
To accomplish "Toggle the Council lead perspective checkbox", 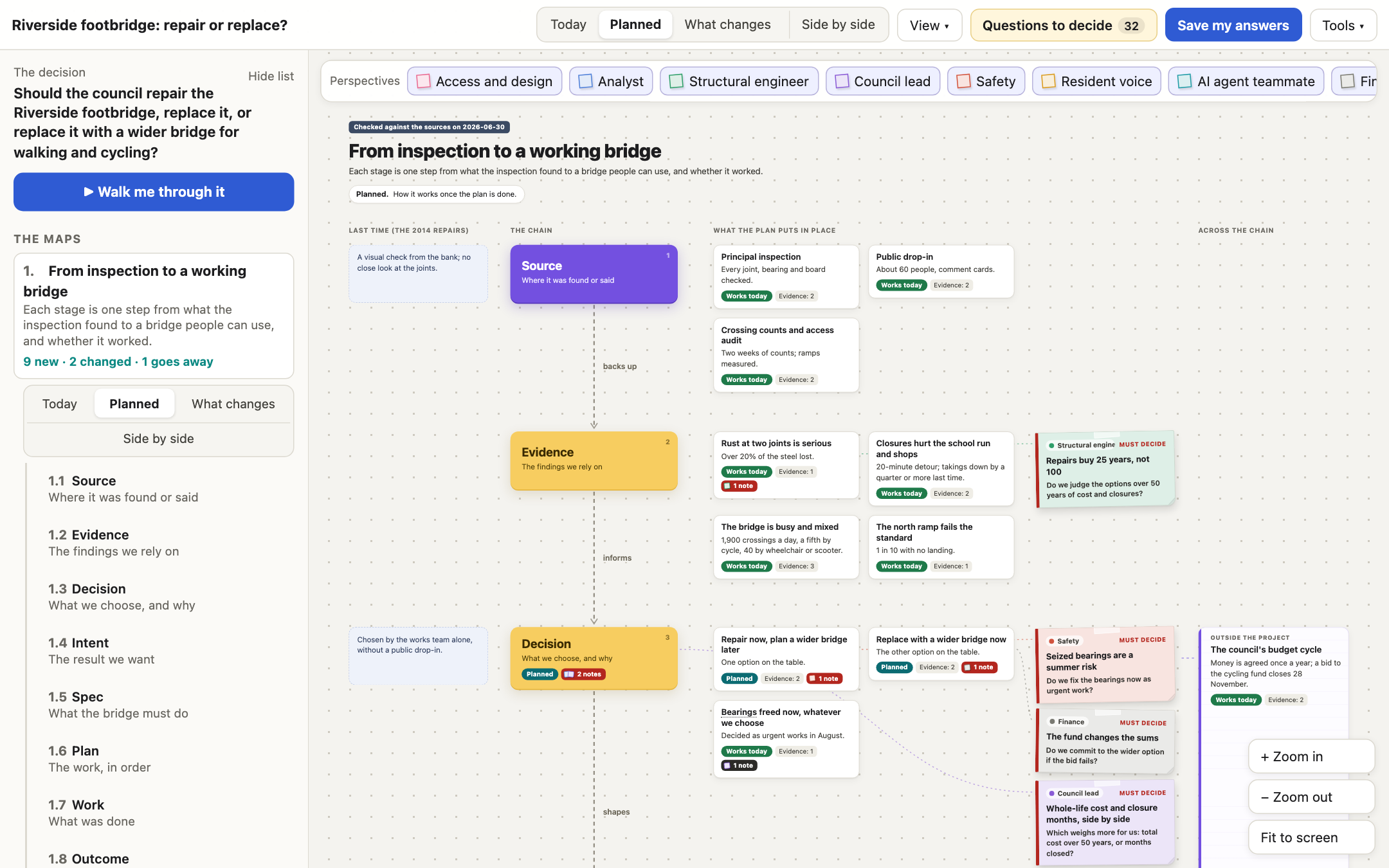I will [x=882, y=82].
